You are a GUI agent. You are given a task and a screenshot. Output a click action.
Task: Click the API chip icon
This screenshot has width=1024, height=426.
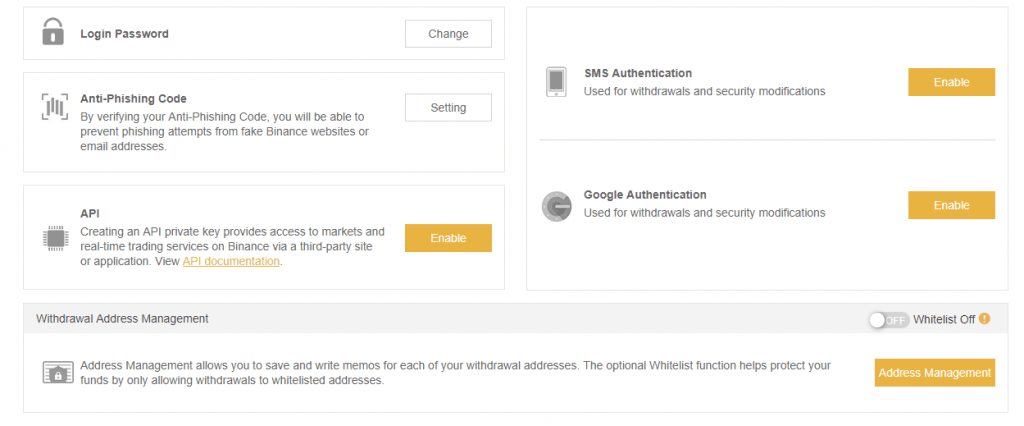pos(54,237)
